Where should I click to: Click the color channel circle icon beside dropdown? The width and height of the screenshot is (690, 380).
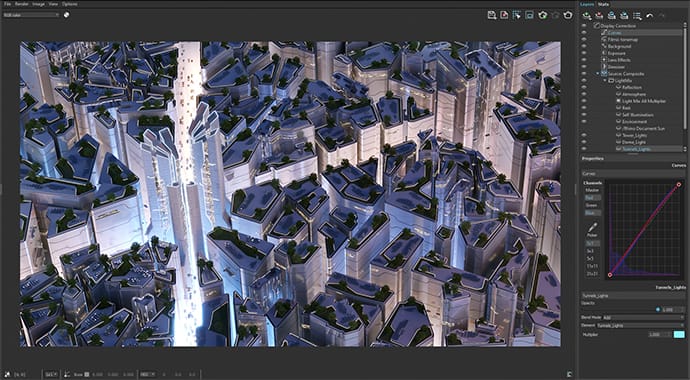click(x=66, y=15)
